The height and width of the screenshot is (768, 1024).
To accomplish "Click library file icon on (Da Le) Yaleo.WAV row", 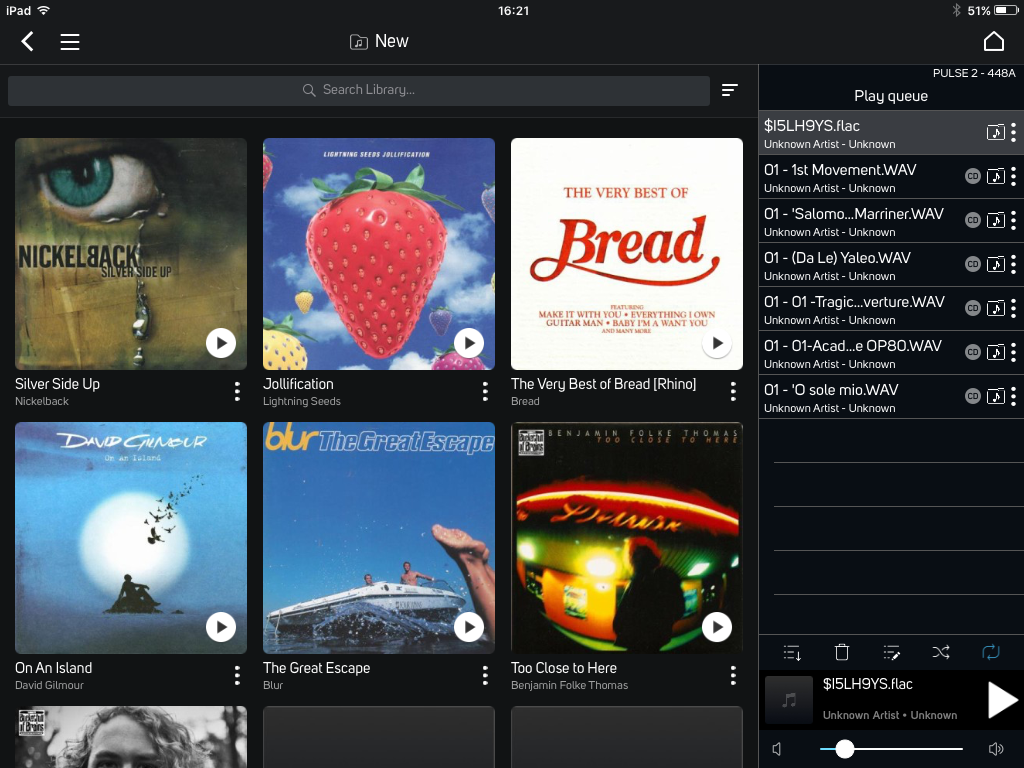I will click(995, 264).
